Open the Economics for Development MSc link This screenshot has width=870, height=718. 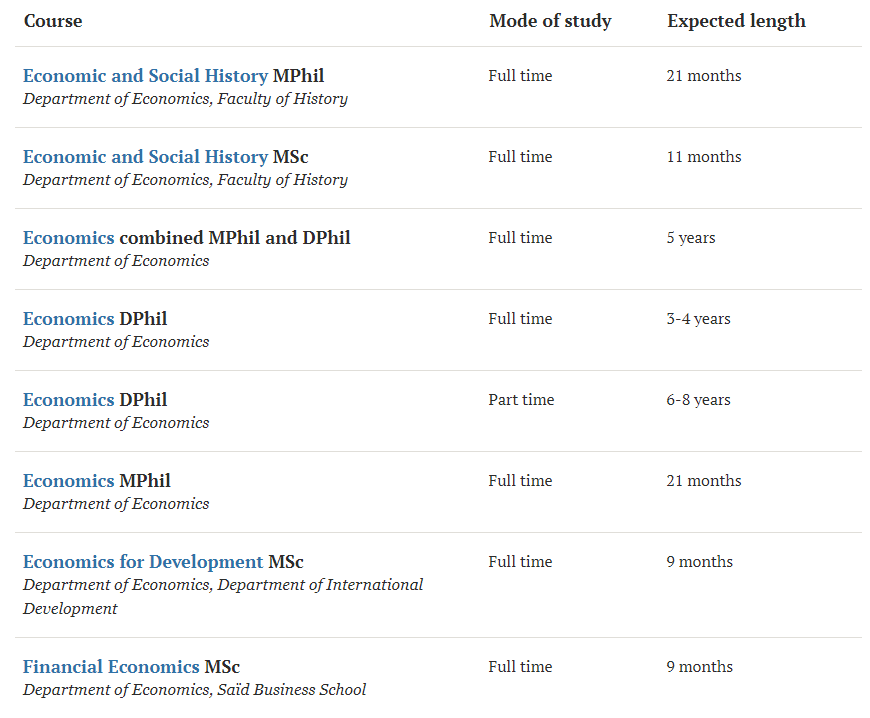click(x=143, y=562)
